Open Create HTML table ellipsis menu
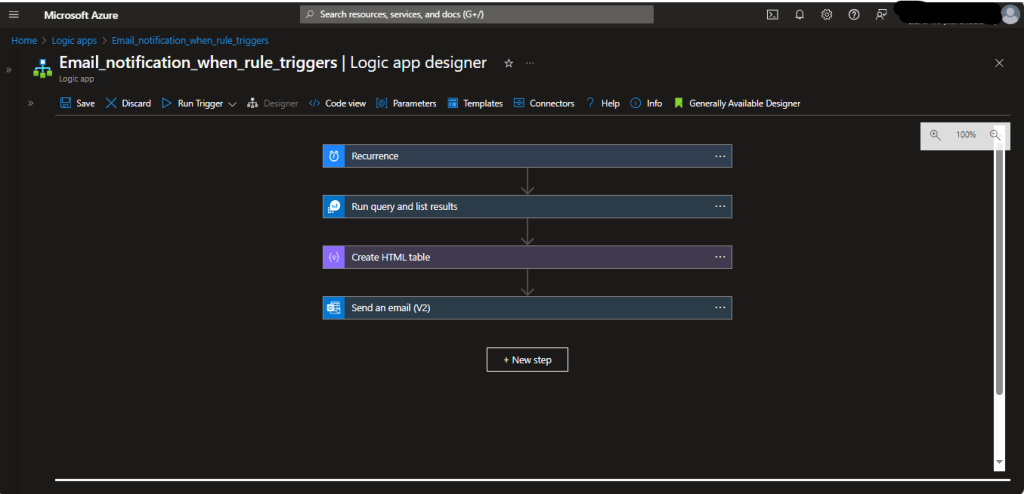 720,257
